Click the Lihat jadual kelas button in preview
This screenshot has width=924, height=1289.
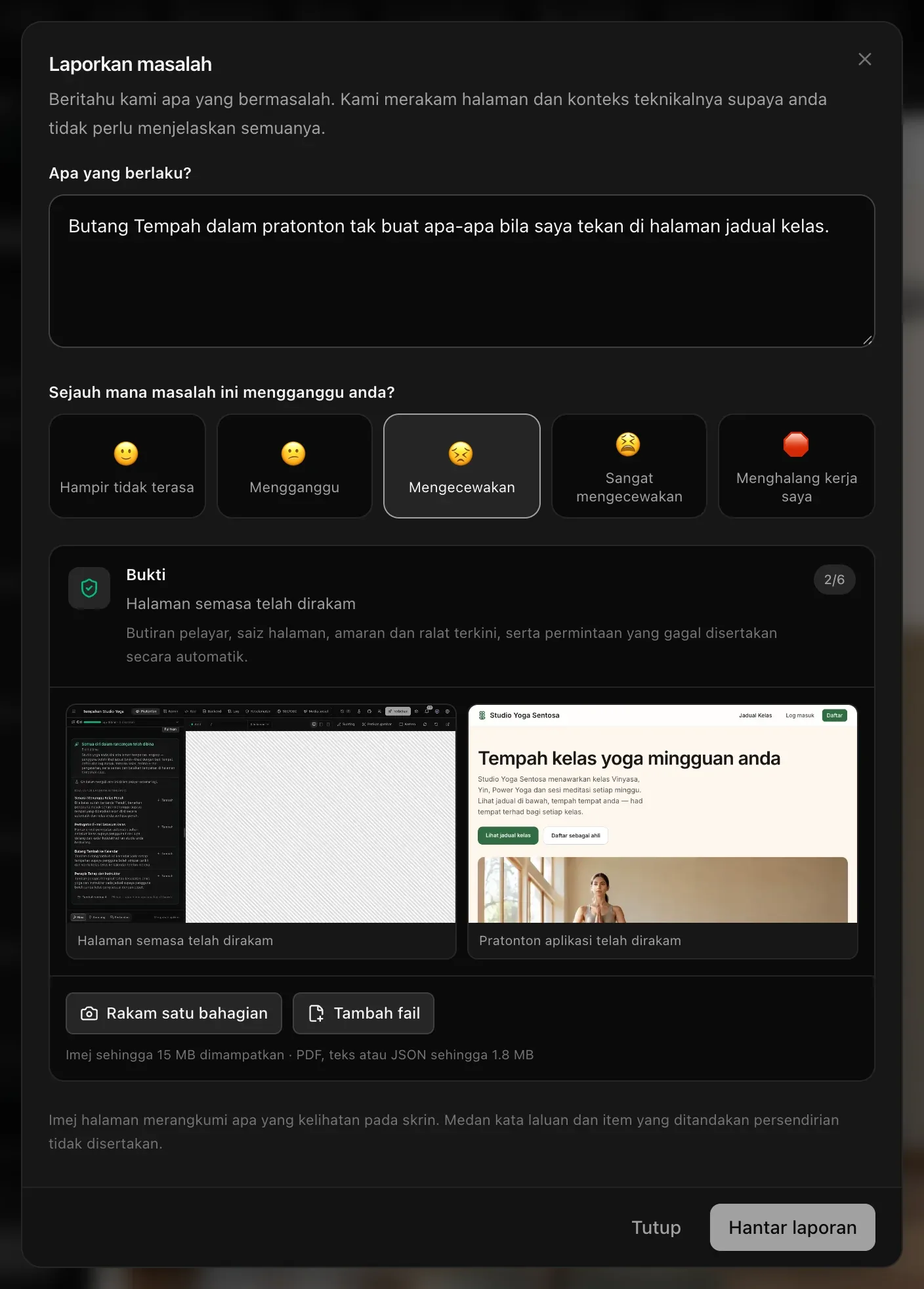508,835
